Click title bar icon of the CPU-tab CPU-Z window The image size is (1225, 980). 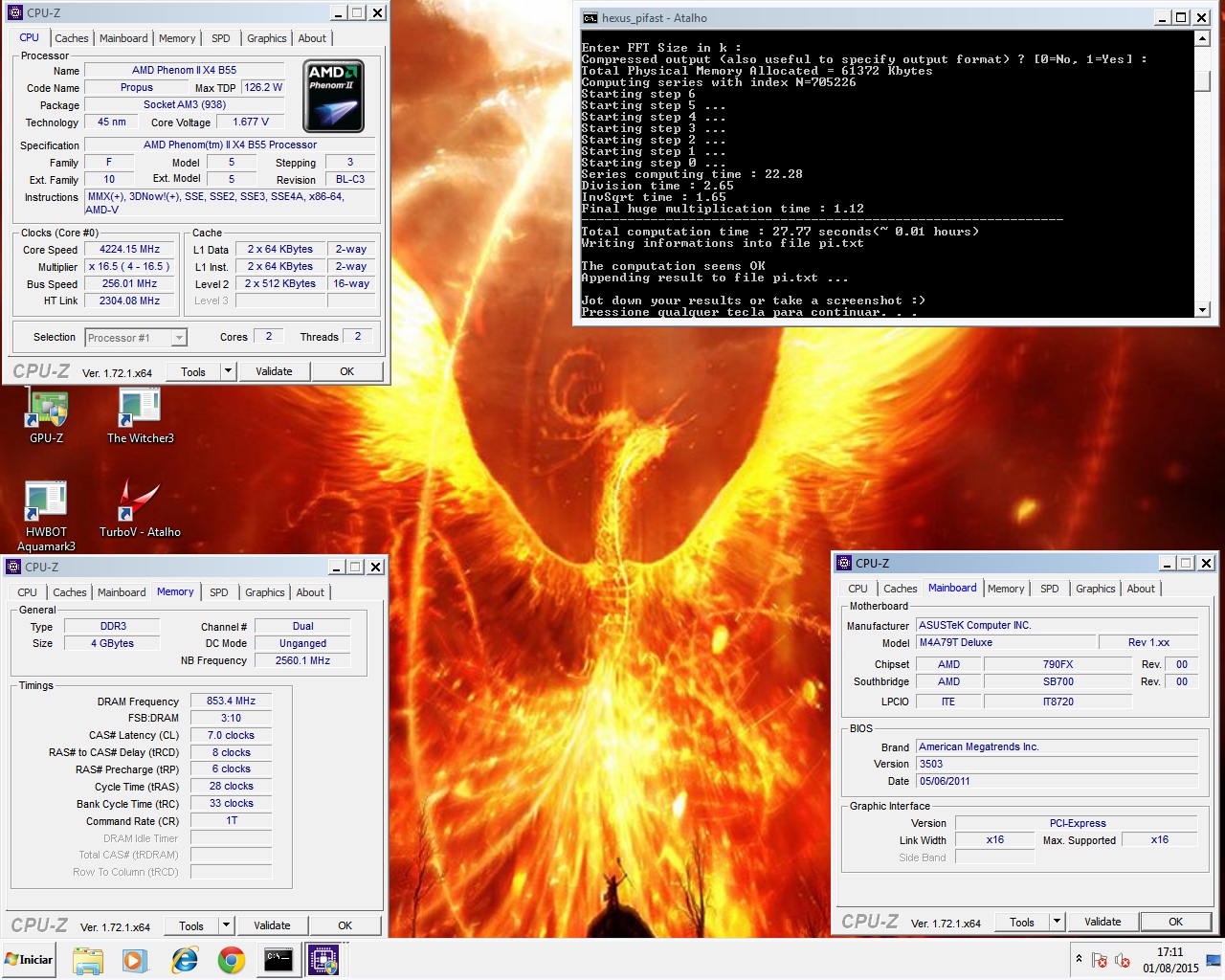pyautogui.click(x=14, y=12)
